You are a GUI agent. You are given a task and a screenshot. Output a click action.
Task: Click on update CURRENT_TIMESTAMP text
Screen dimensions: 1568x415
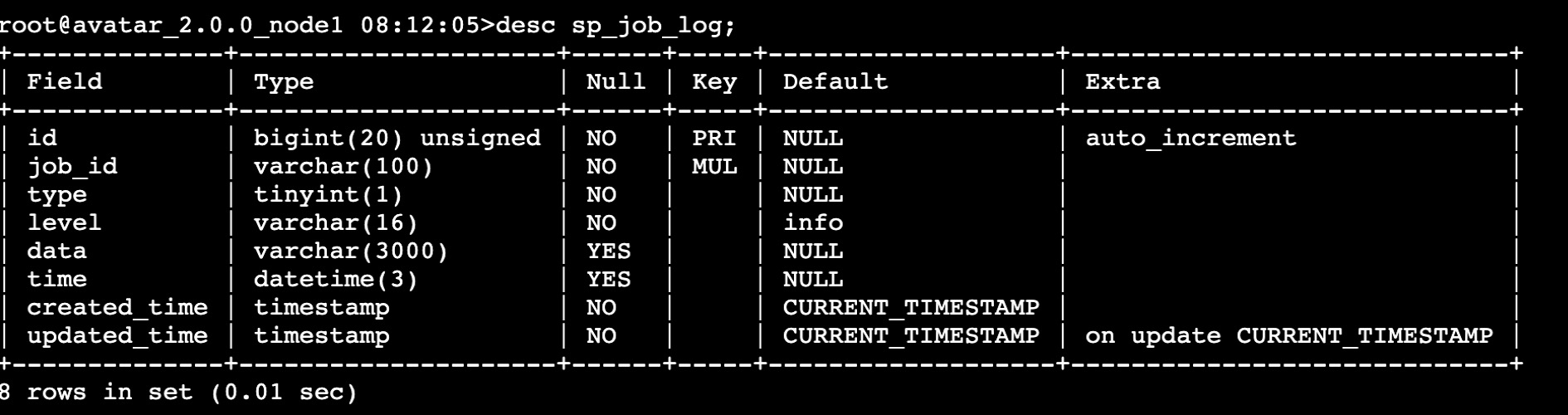(1288, 335)
